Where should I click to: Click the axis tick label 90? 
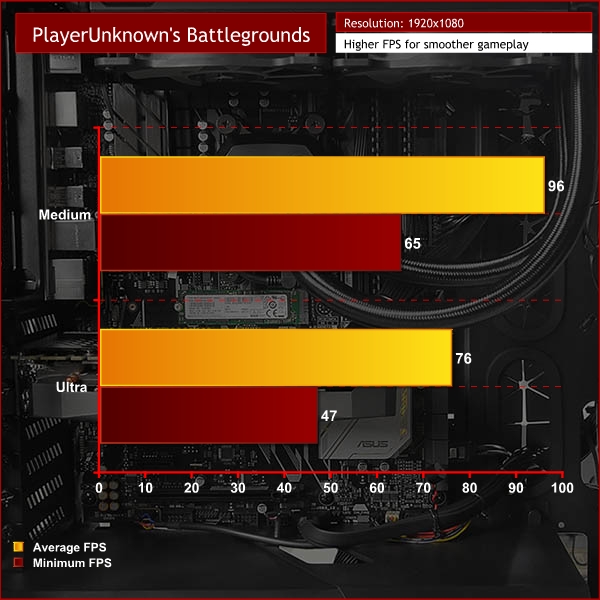(516, 488)
